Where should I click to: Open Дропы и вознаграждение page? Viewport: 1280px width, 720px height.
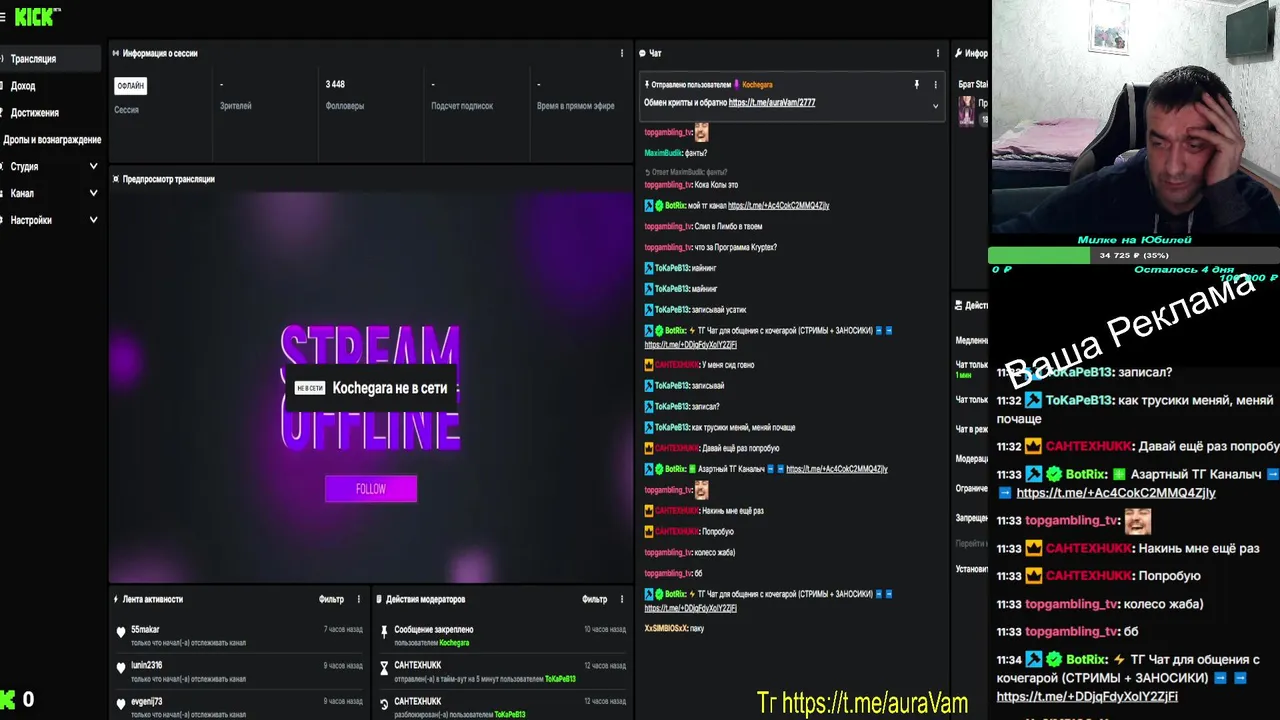point(52,140)
